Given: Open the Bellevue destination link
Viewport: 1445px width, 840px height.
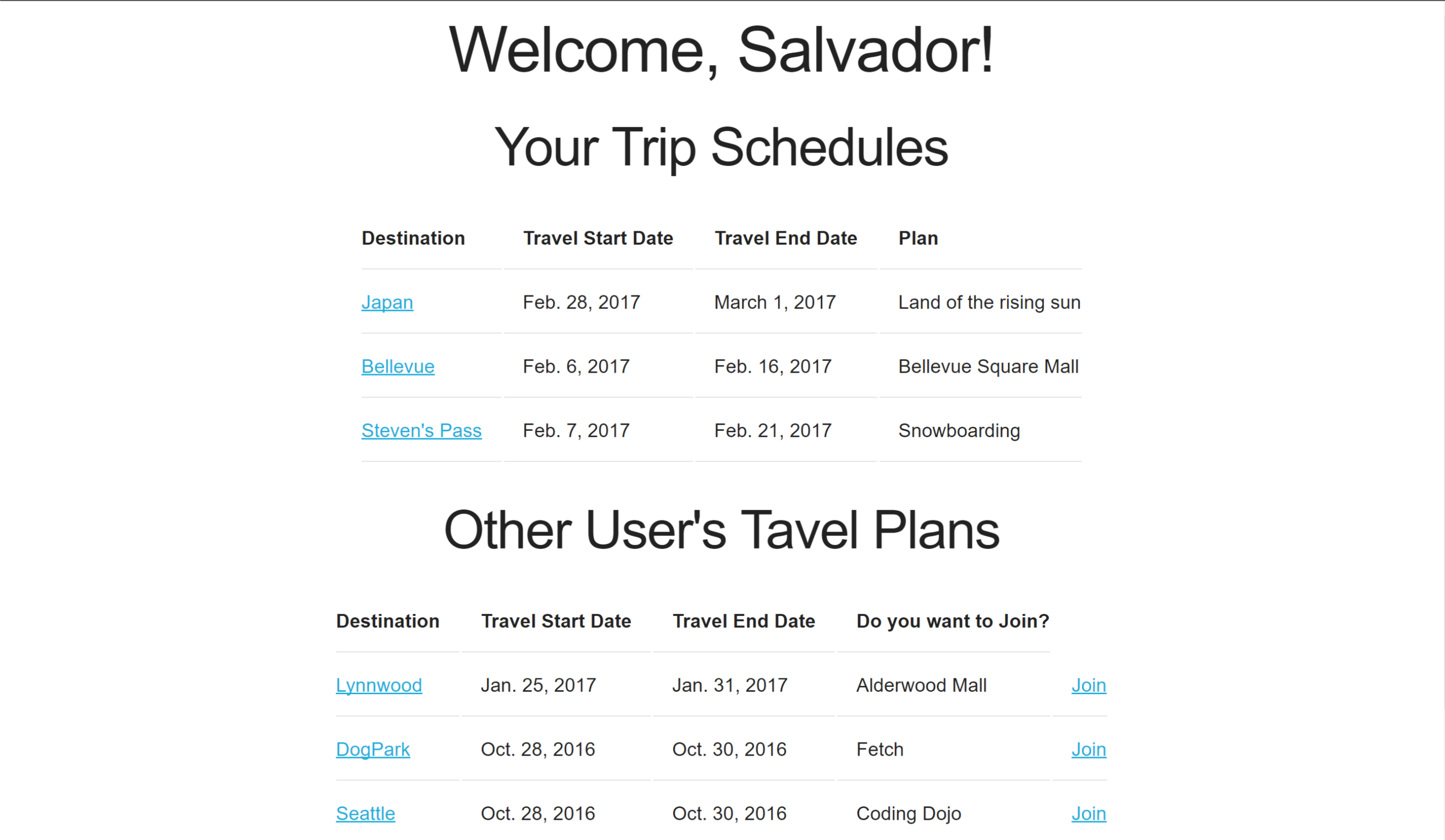Looking at the screenshot, I should [x=398, y=366].
